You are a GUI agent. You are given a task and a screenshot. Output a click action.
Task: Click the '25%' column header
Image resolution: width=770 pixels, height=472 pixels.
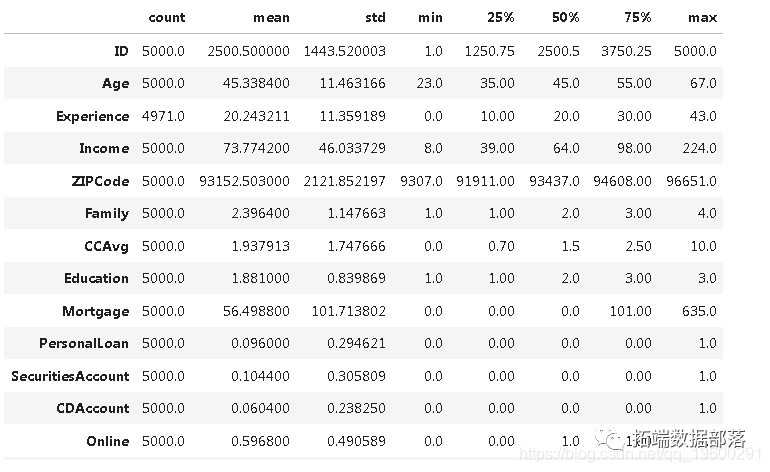500,18
